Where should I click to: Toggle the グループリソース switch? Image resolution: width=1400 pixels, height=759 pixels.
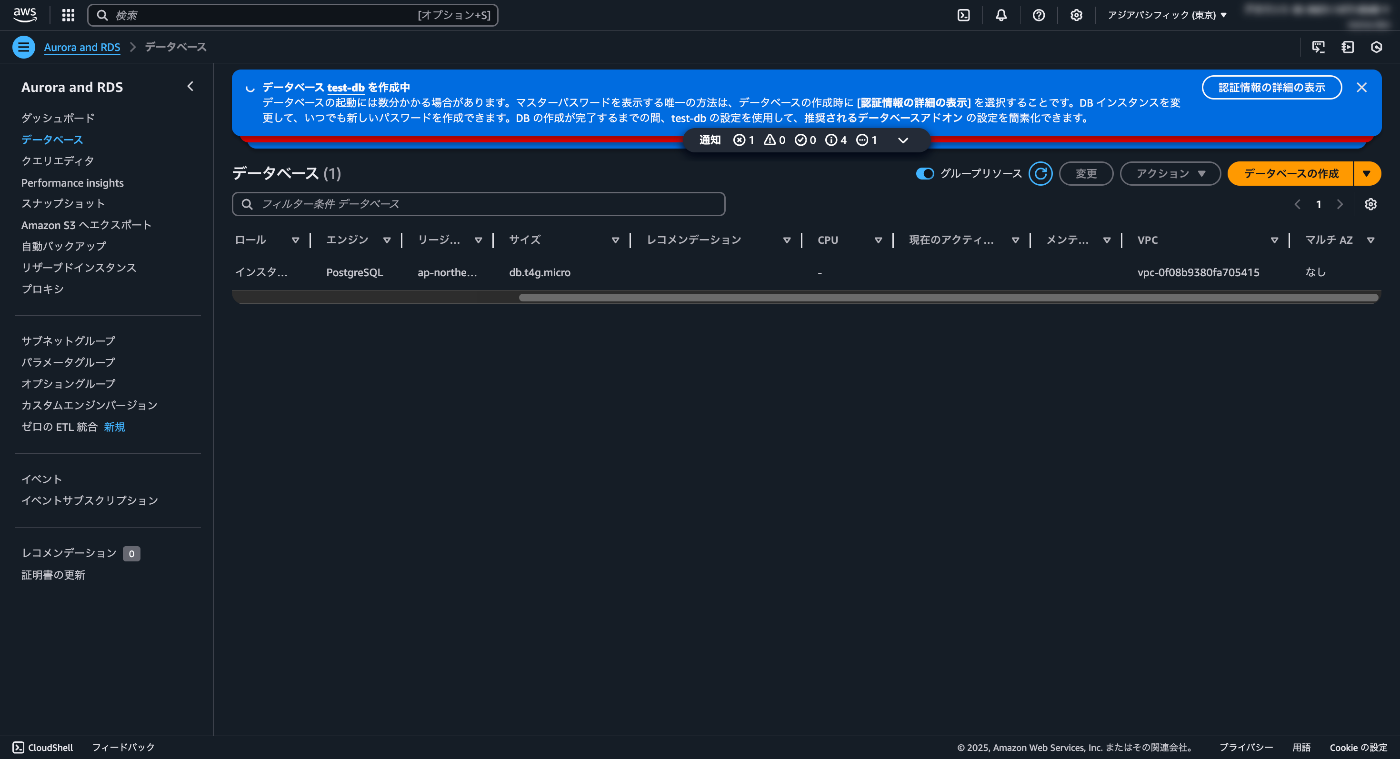point(925,174)
